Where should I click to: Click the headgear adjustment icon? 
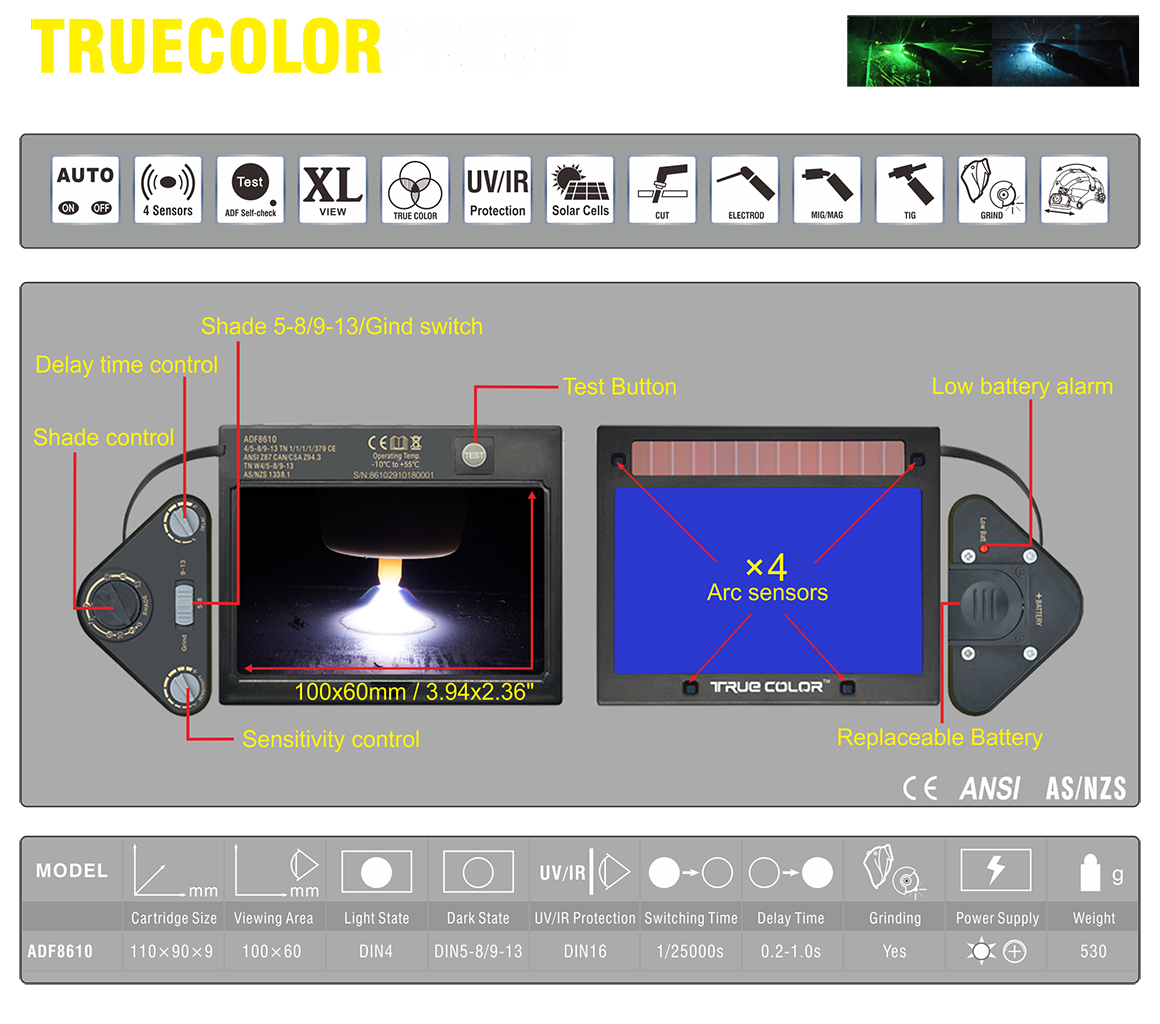coord(1074,190)
